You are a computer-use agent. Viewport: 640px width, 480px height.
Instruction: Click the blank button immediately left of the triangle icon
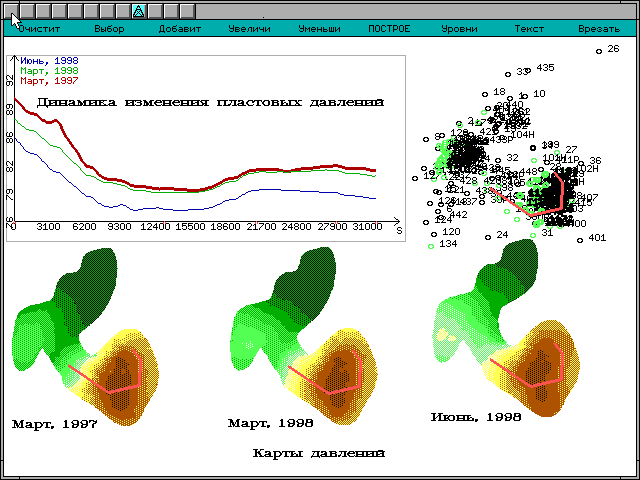point(122,11)
